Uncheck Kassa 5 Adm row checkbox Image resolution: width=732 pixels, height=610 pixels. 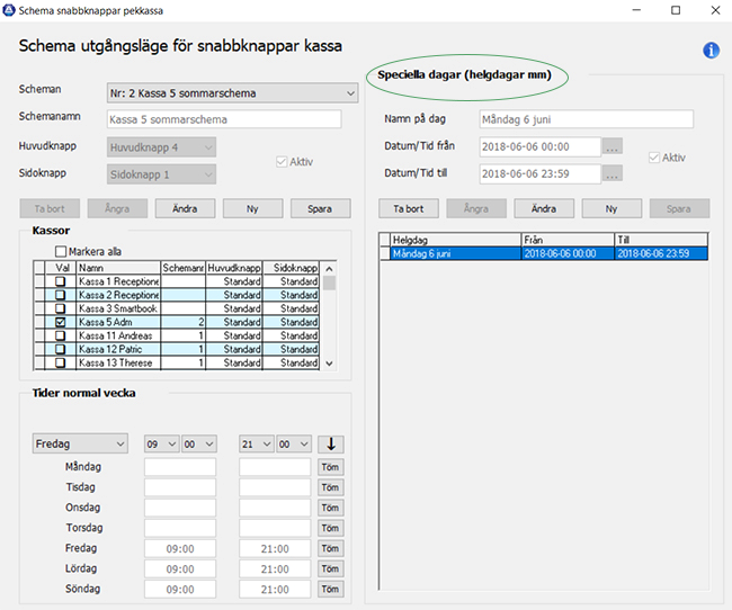(60, 322)
